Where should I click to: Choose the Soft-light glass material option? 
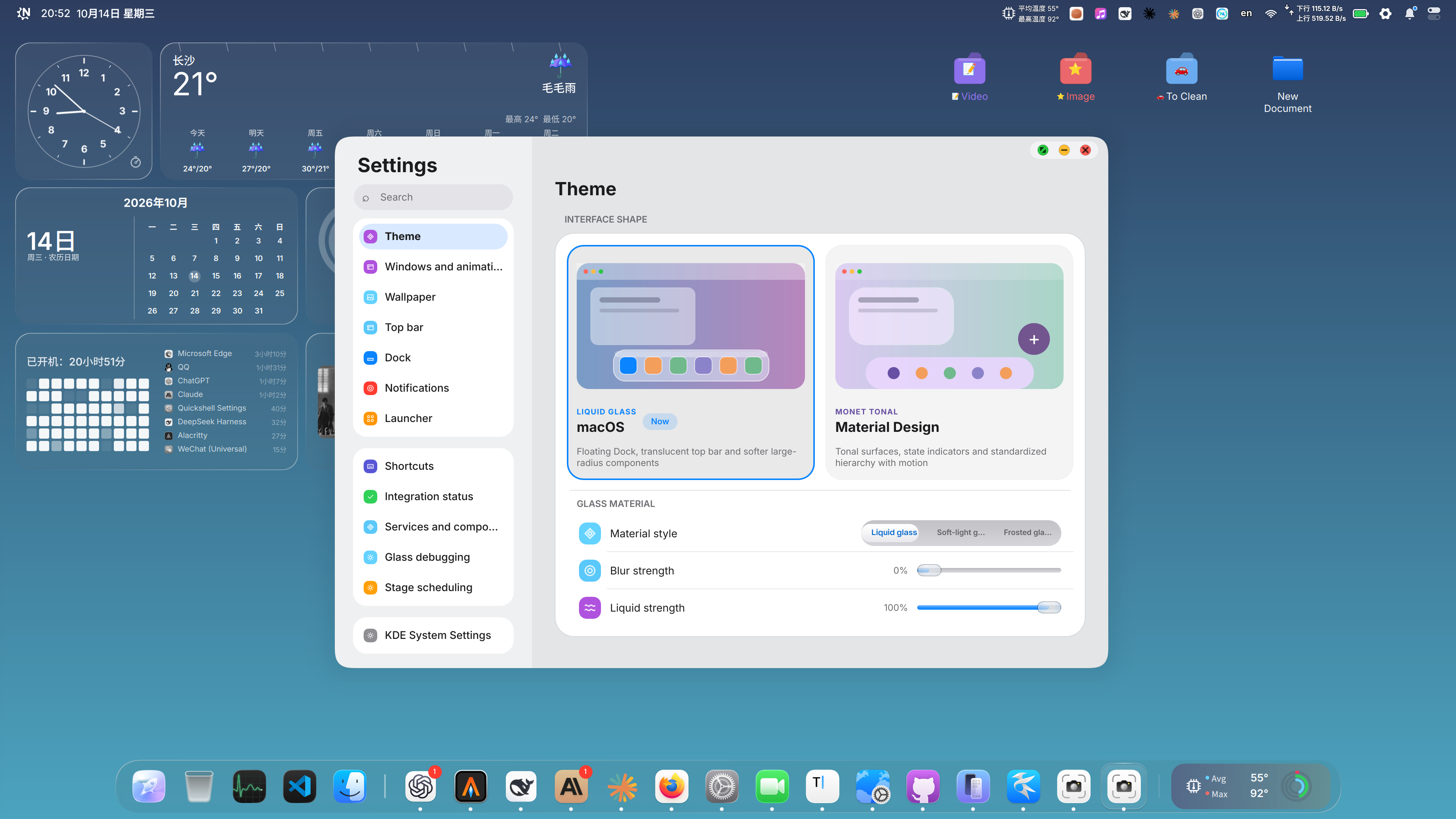960,532
